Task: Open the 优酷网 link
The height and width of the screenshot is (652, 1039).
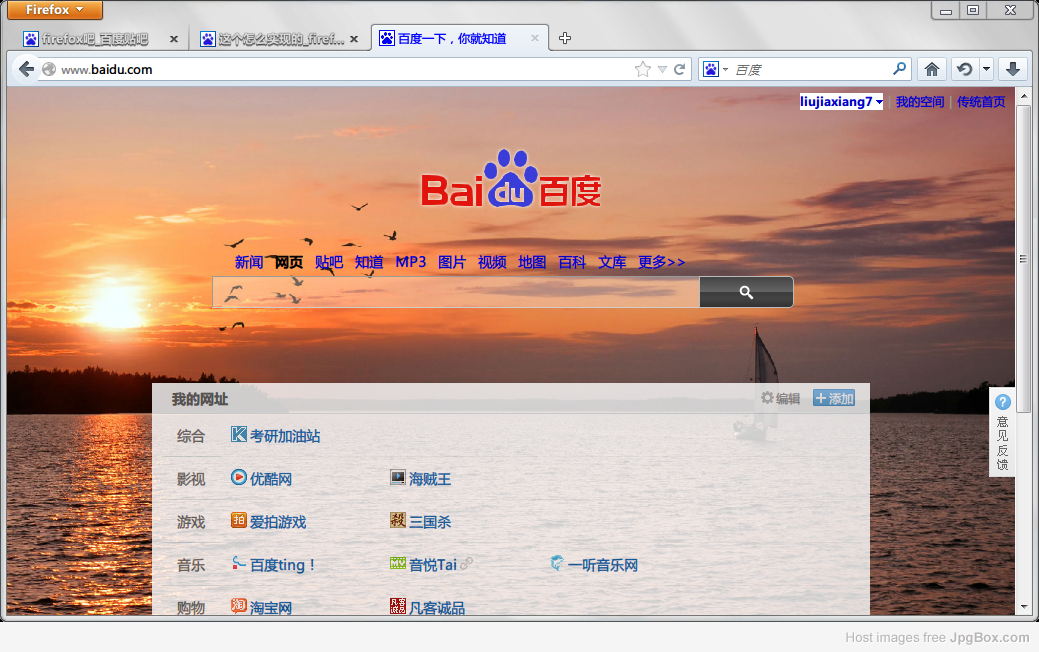Action: click(x=270, y=479)
